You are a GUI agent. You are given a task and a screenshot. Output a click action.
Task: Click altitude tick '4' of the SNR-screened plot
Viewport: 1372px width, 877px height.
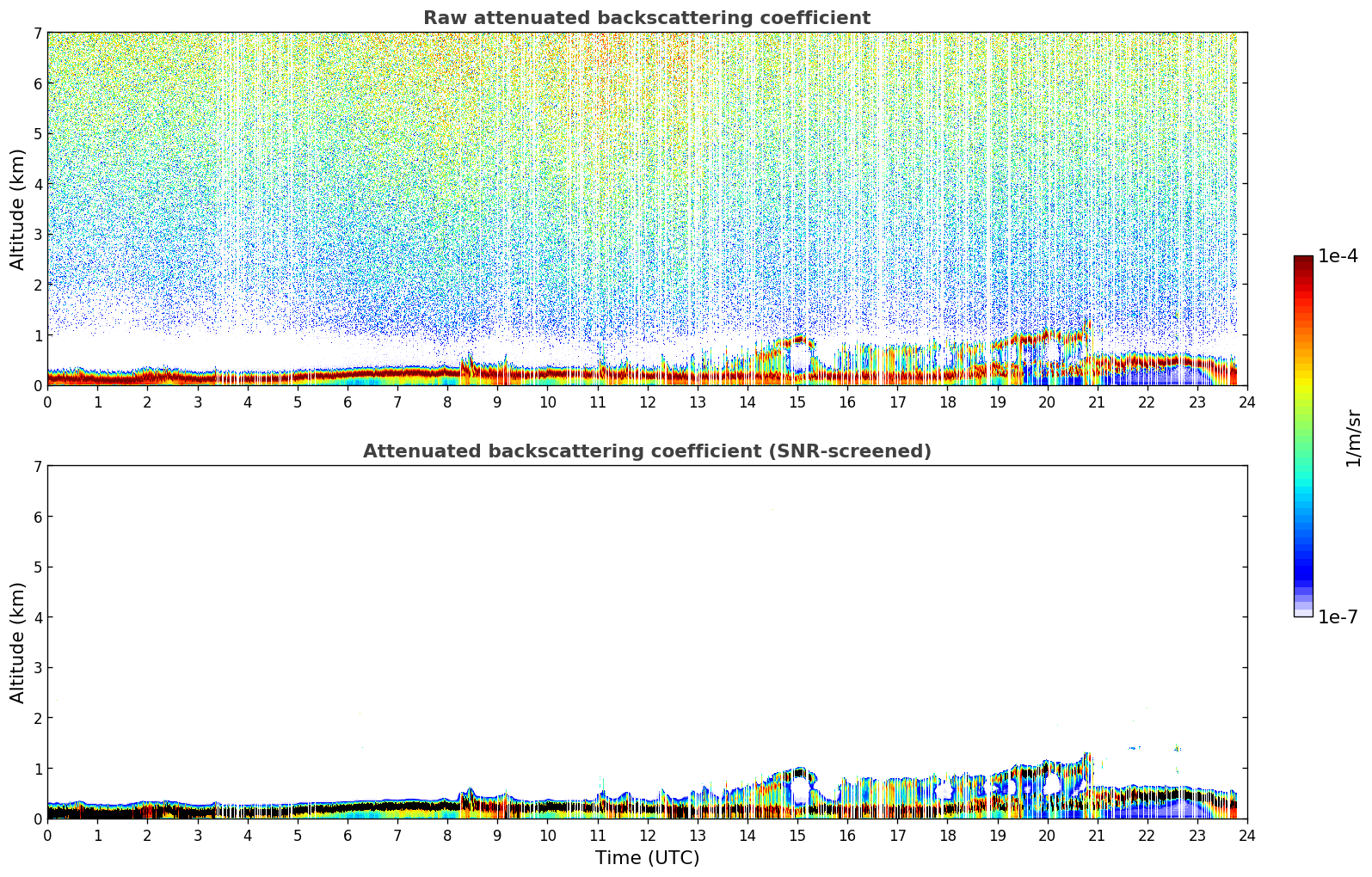[x=37, y=617]
